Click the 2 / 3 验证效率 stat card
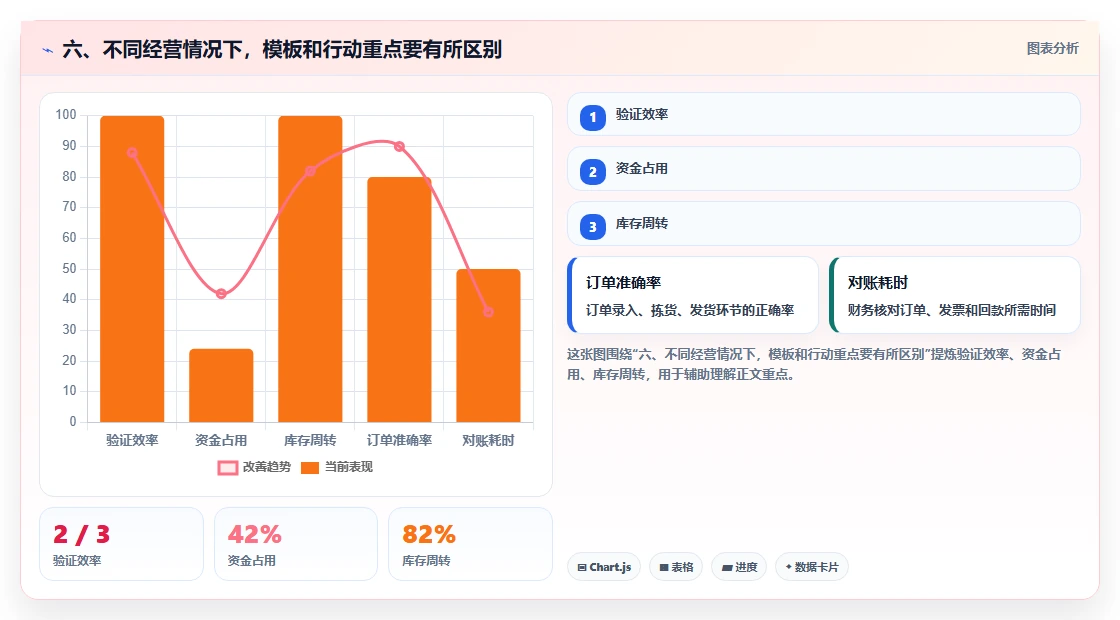Viewport: 1120px width, 620px height. coord(121,544)
